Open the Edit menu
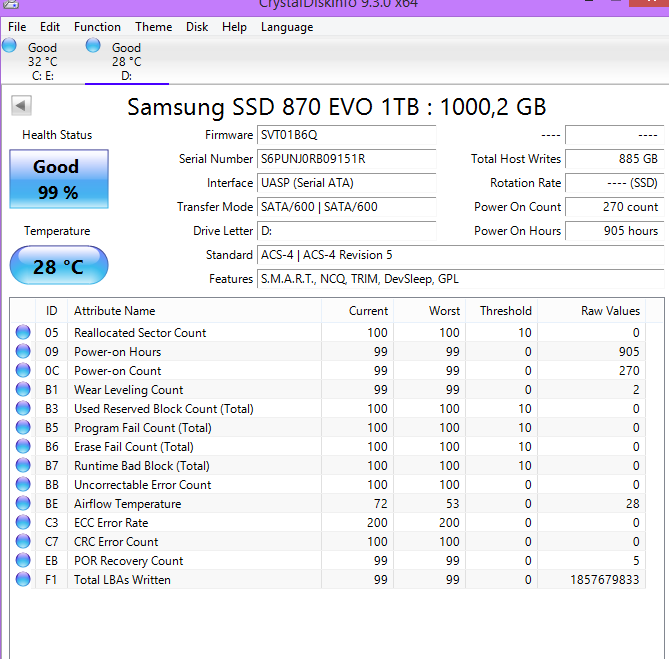669x659 pixels. coord(50,27)
